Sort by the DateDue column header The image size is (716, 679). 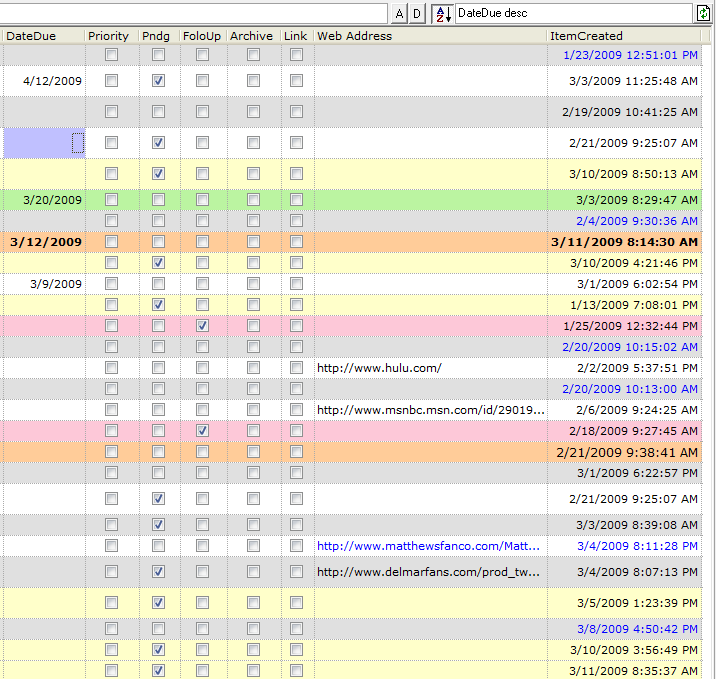point(44,36)
